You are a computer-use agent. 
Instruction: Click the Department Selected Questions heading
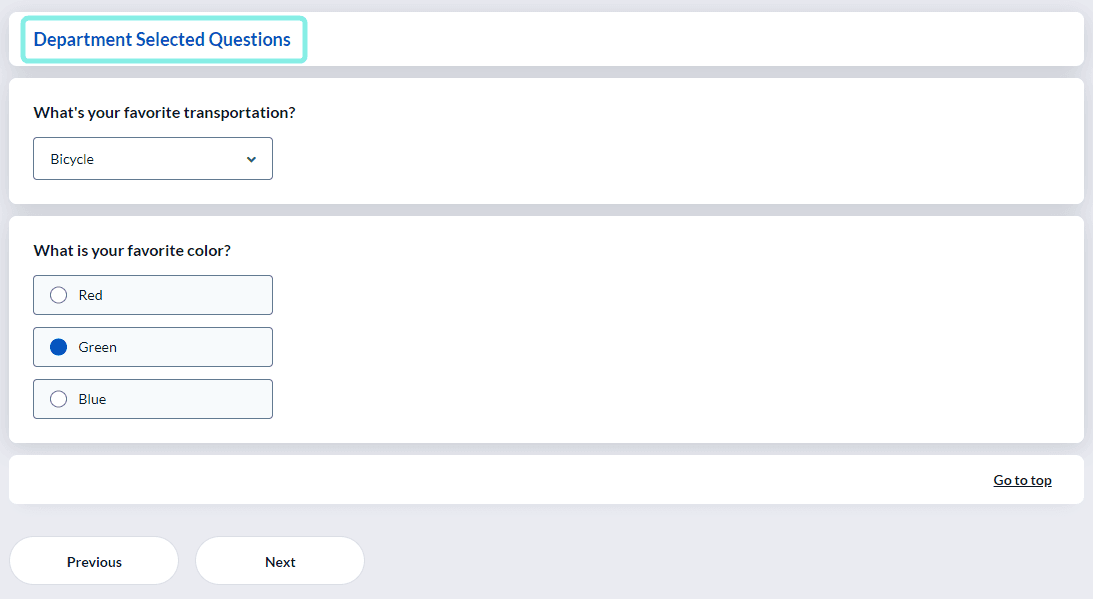coord(162,39)
